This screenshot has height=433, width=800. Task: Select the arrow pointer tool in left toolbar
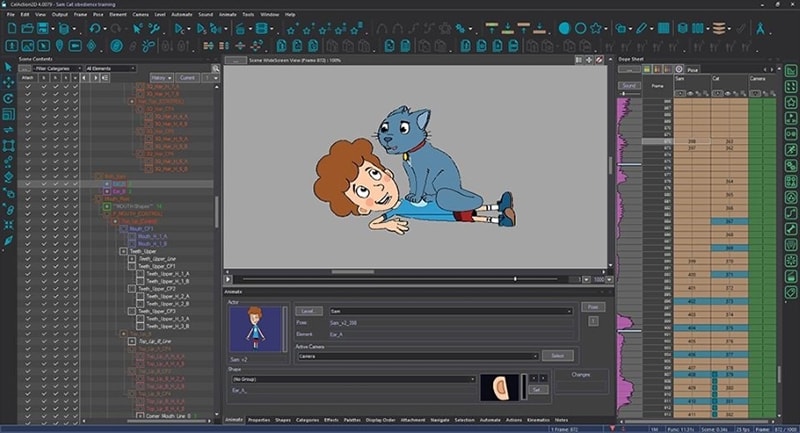click(8, 67)
